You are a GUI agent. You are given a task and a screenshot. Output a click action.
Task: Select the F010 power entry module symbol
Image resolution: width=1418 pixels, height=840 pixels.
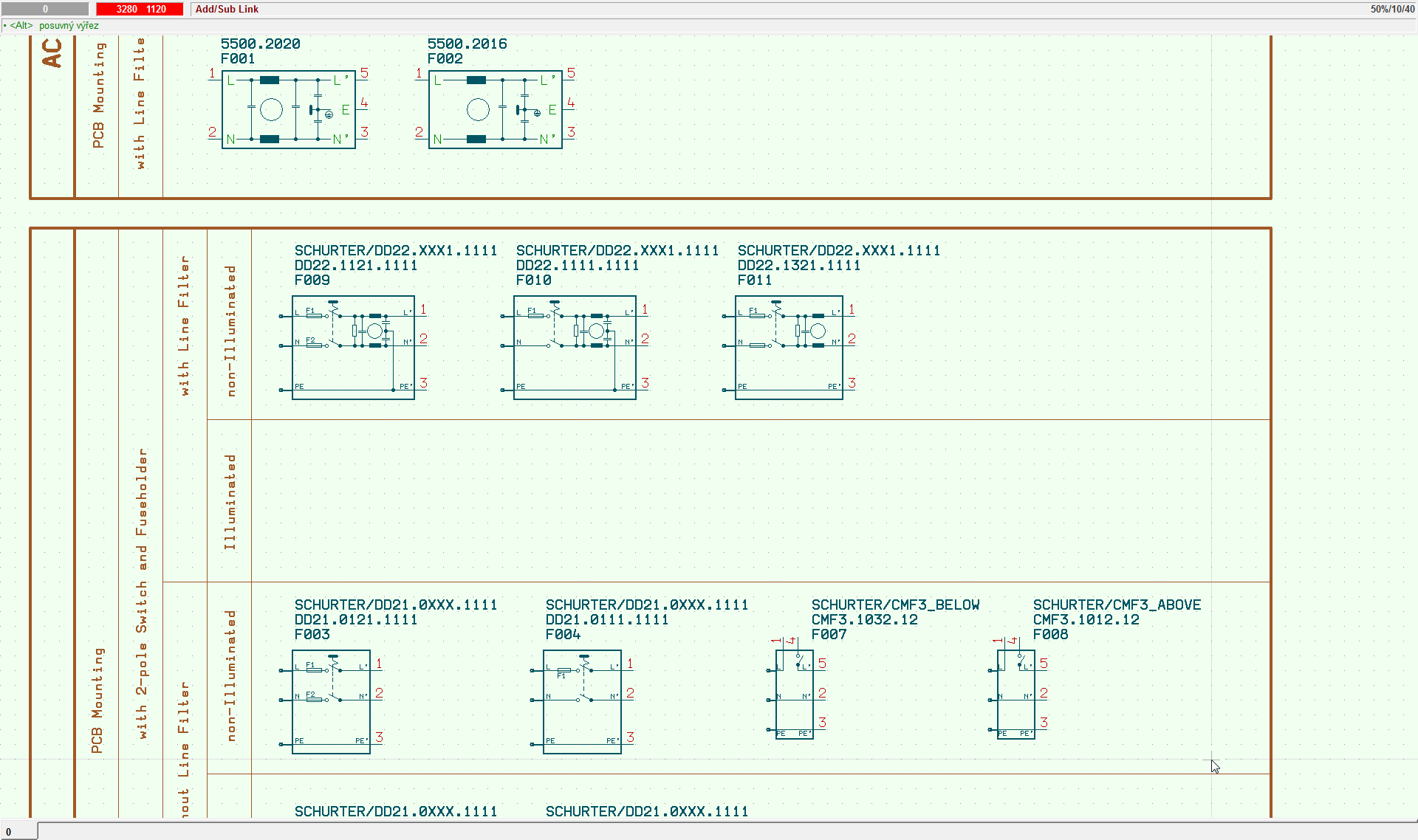575,348
